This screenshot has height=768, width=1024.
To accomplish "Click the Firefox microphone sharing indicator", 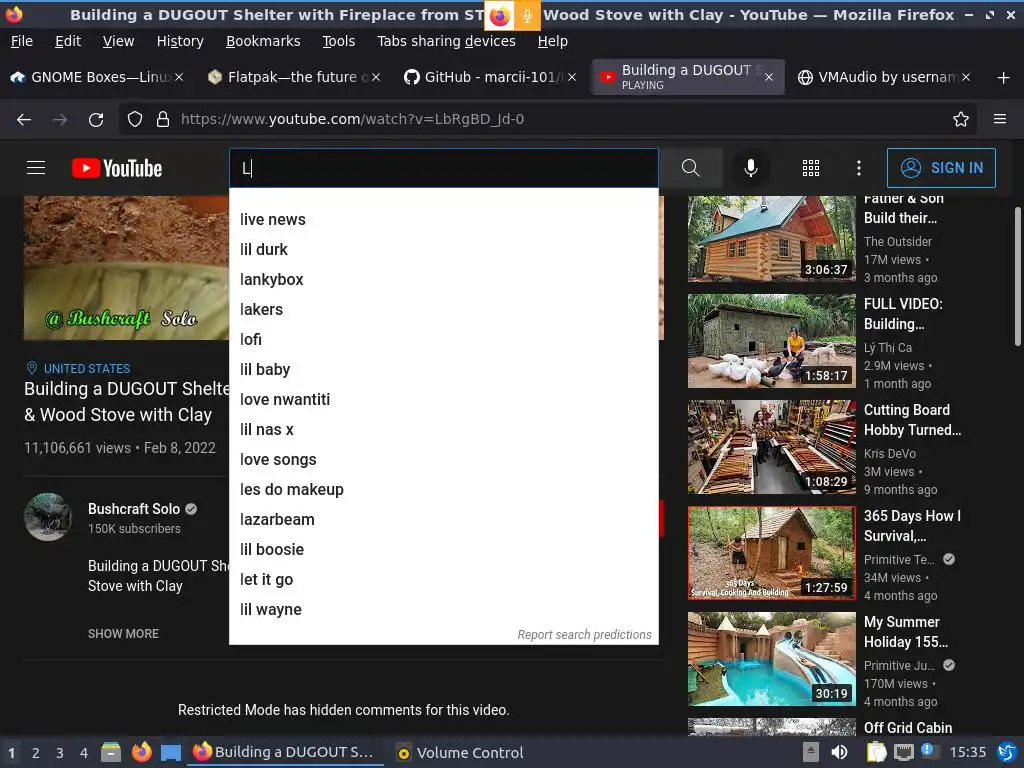I will pyautogui.click(x=527, y=16).
